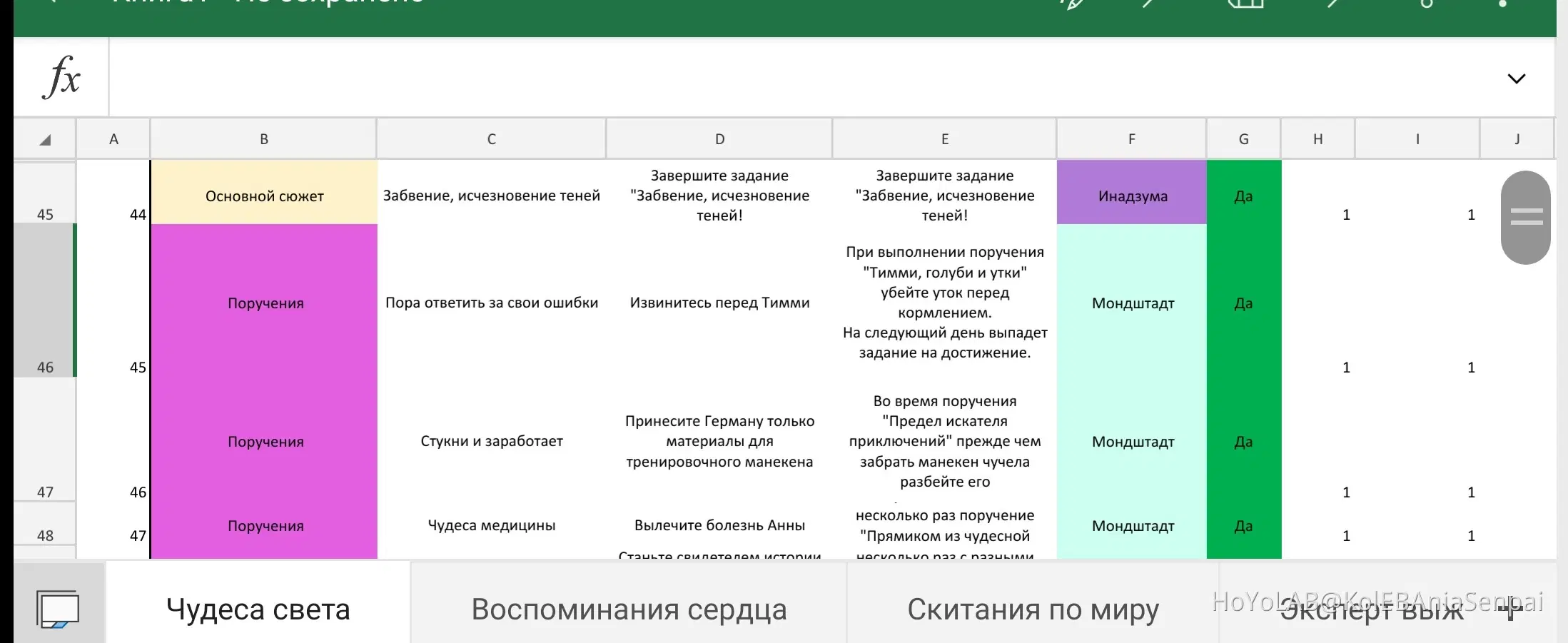This screenshot has height=643, width=1568.
Task: Select the Чудеса света sheet tab
Action: 258,609
